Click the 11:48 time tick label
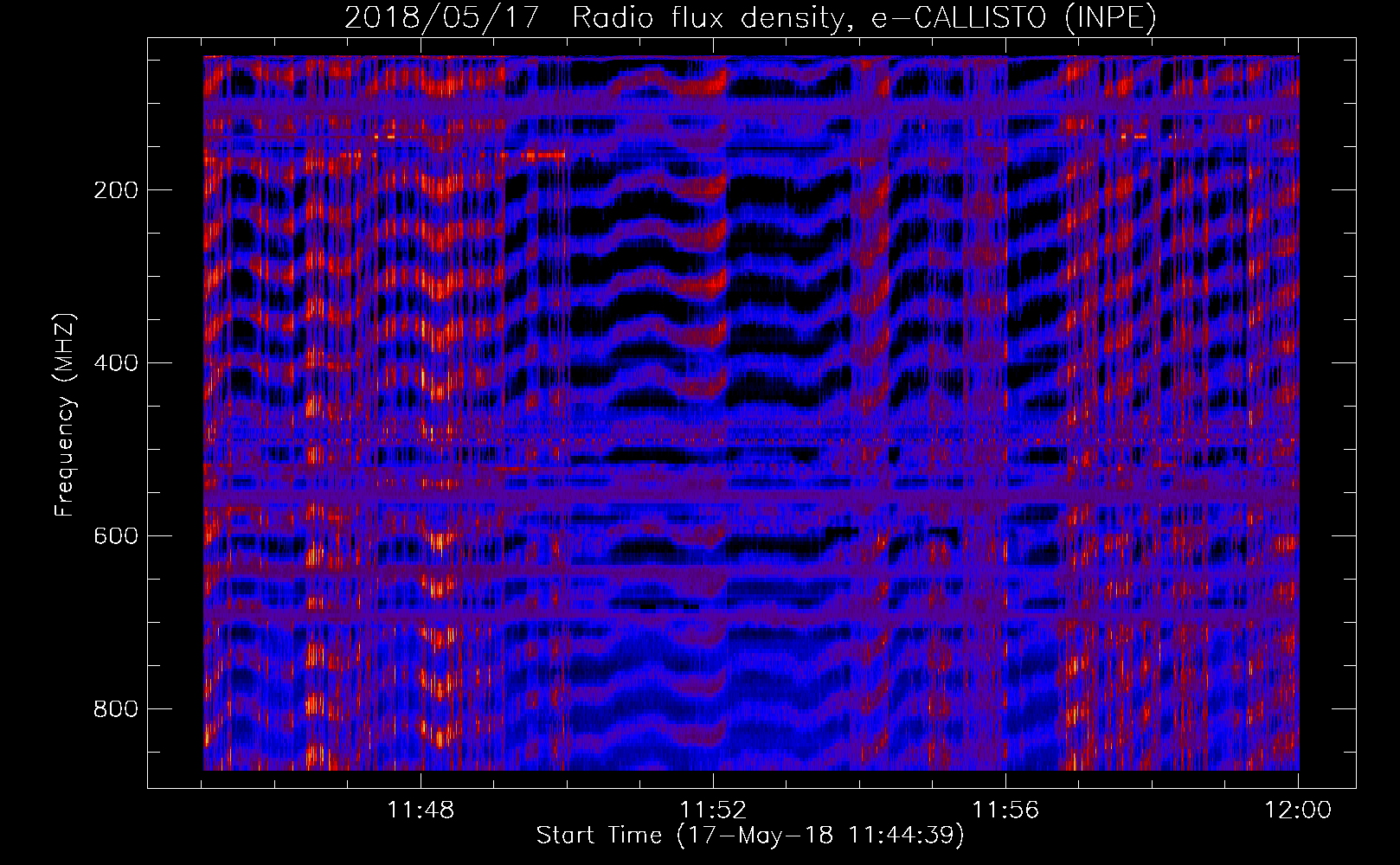The image size is (1400, 865). click(421, 811)
